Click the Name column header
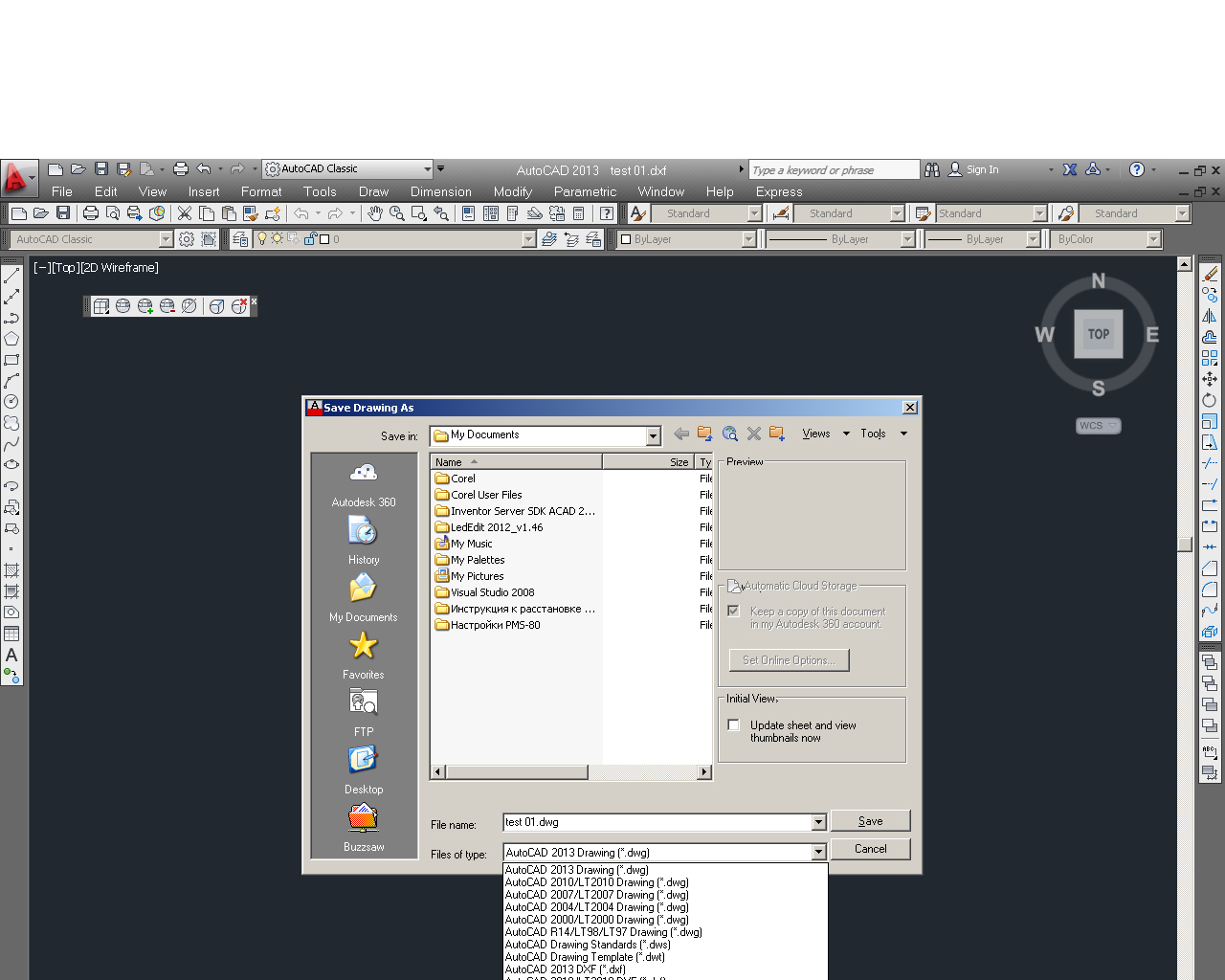Image resolution: width=1225 pixels, height=980 pixels. tap(517, 462)
